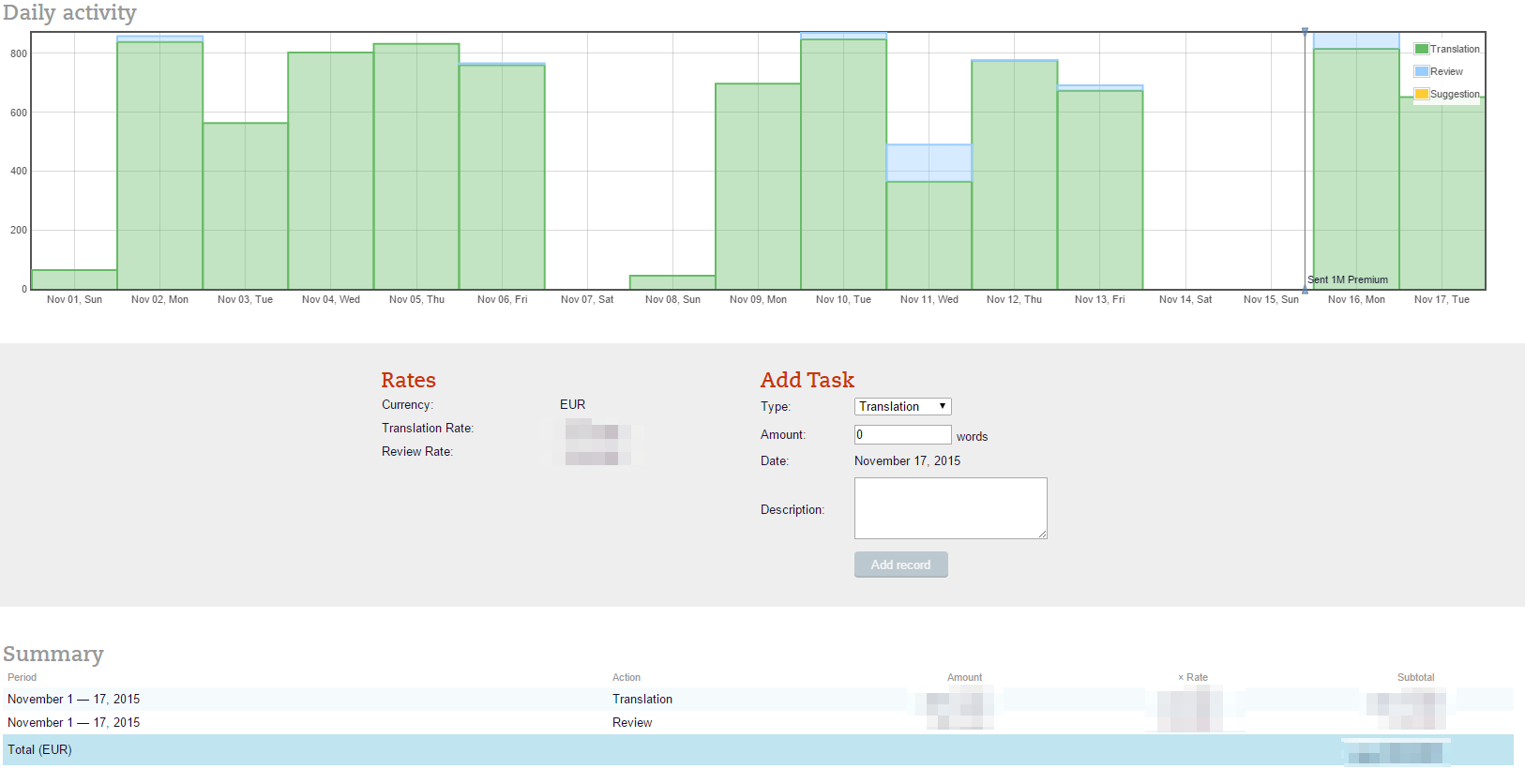Open the Type dropdown showing Translation
The height and width of the screenshot is (784, 1525).
pos(902,406)
